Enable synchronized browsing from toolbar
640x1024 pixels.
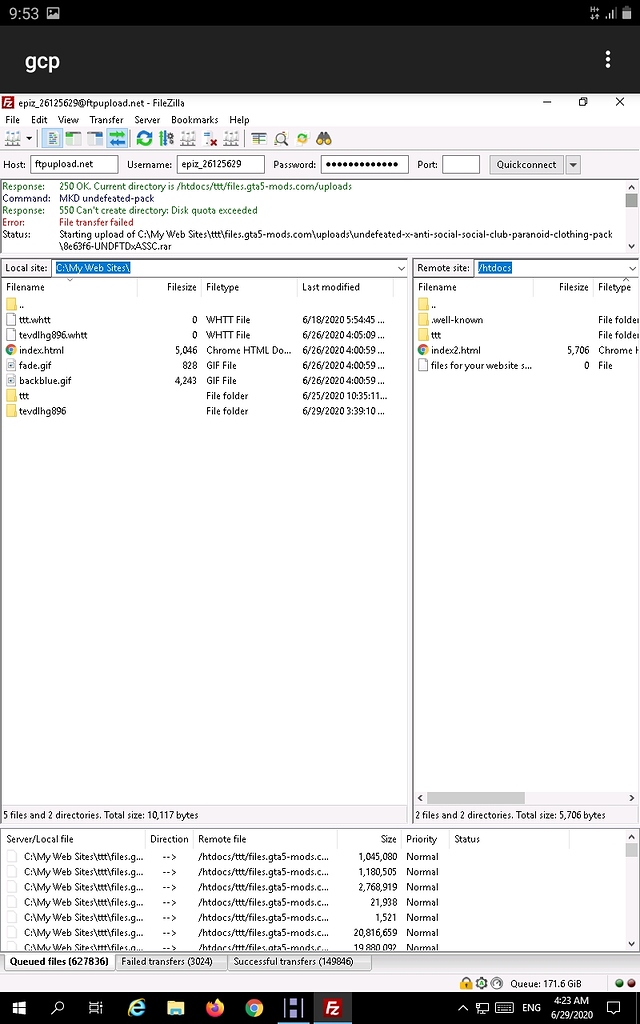[302, 139]
